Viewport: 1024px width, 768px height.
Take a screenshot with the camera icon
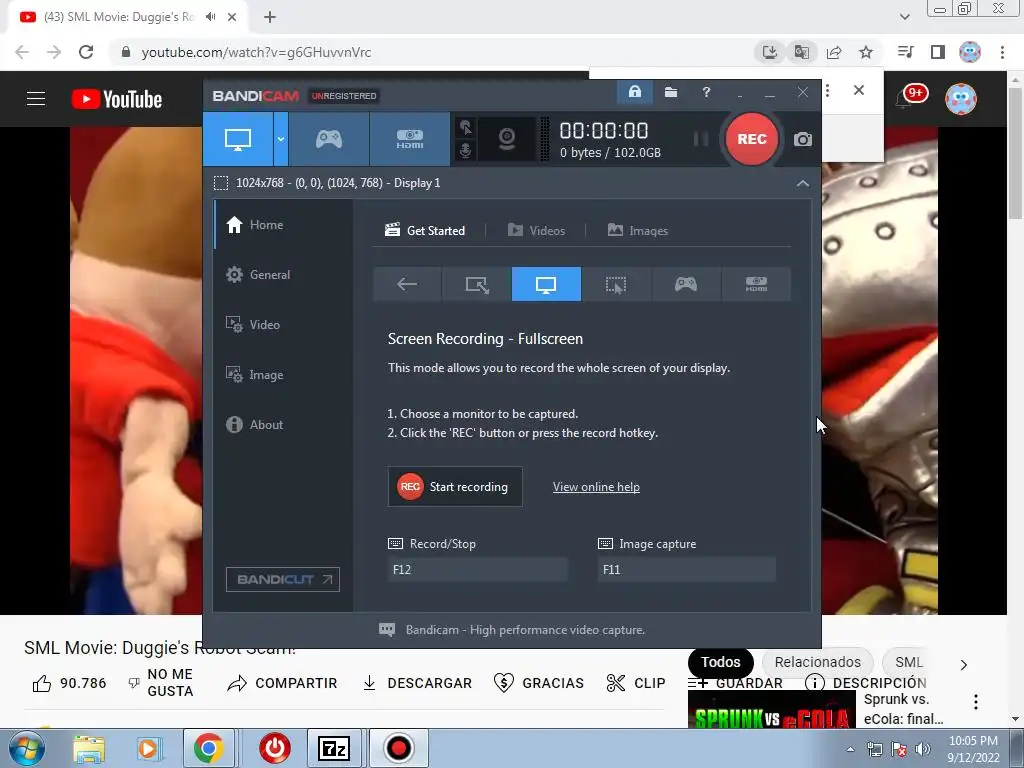coord(803,139)
